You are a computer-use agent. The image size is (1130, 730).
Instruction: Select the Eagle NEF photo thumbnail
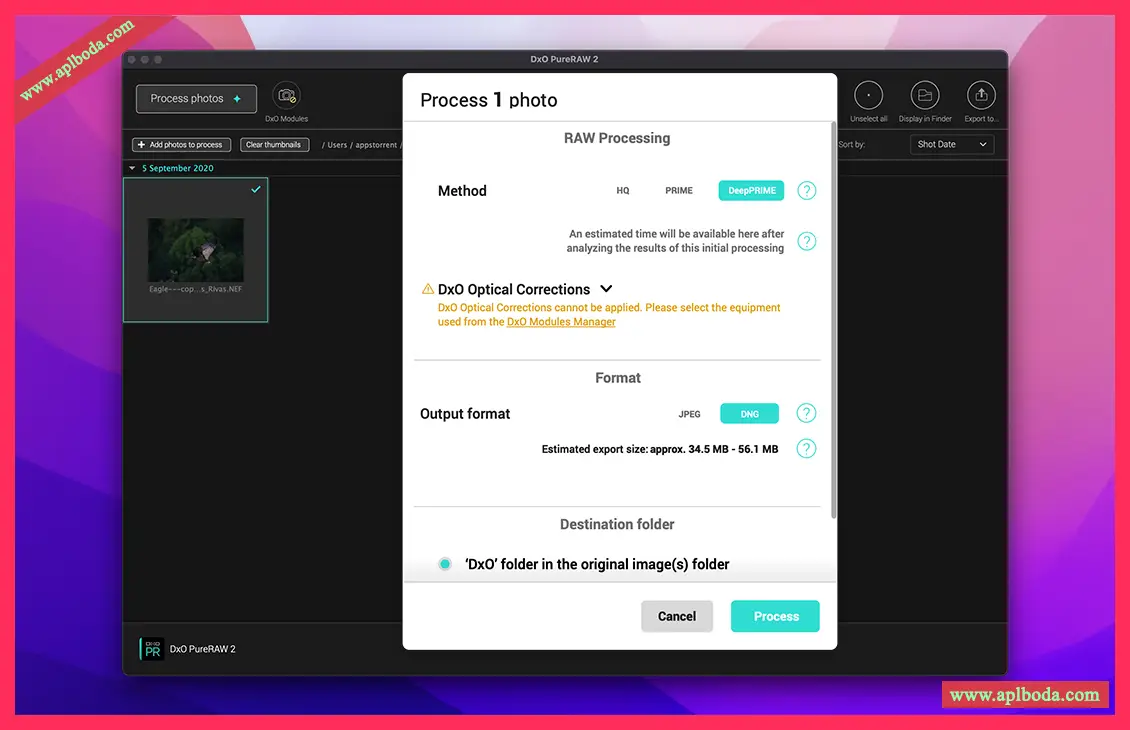(196, 250)
